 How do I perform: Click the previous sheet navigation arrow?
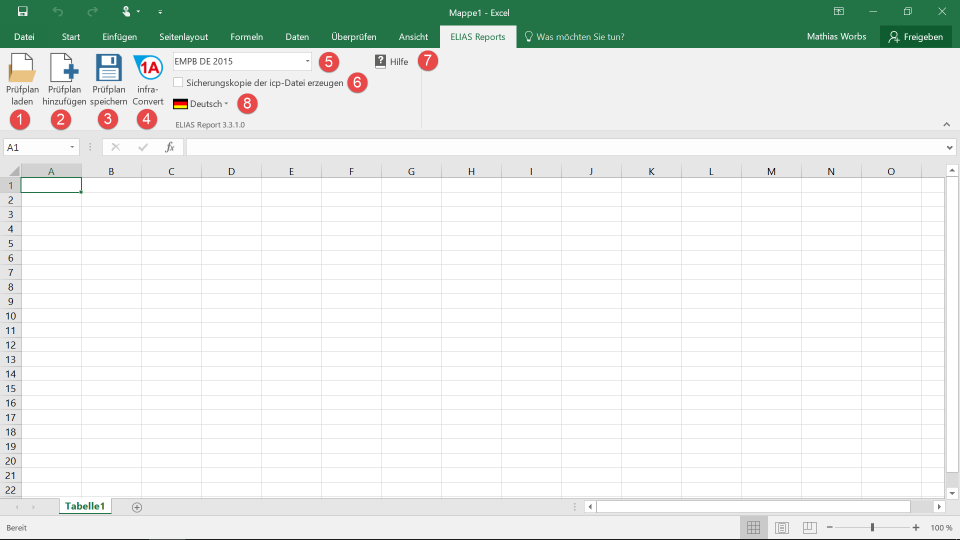[17, 507]
